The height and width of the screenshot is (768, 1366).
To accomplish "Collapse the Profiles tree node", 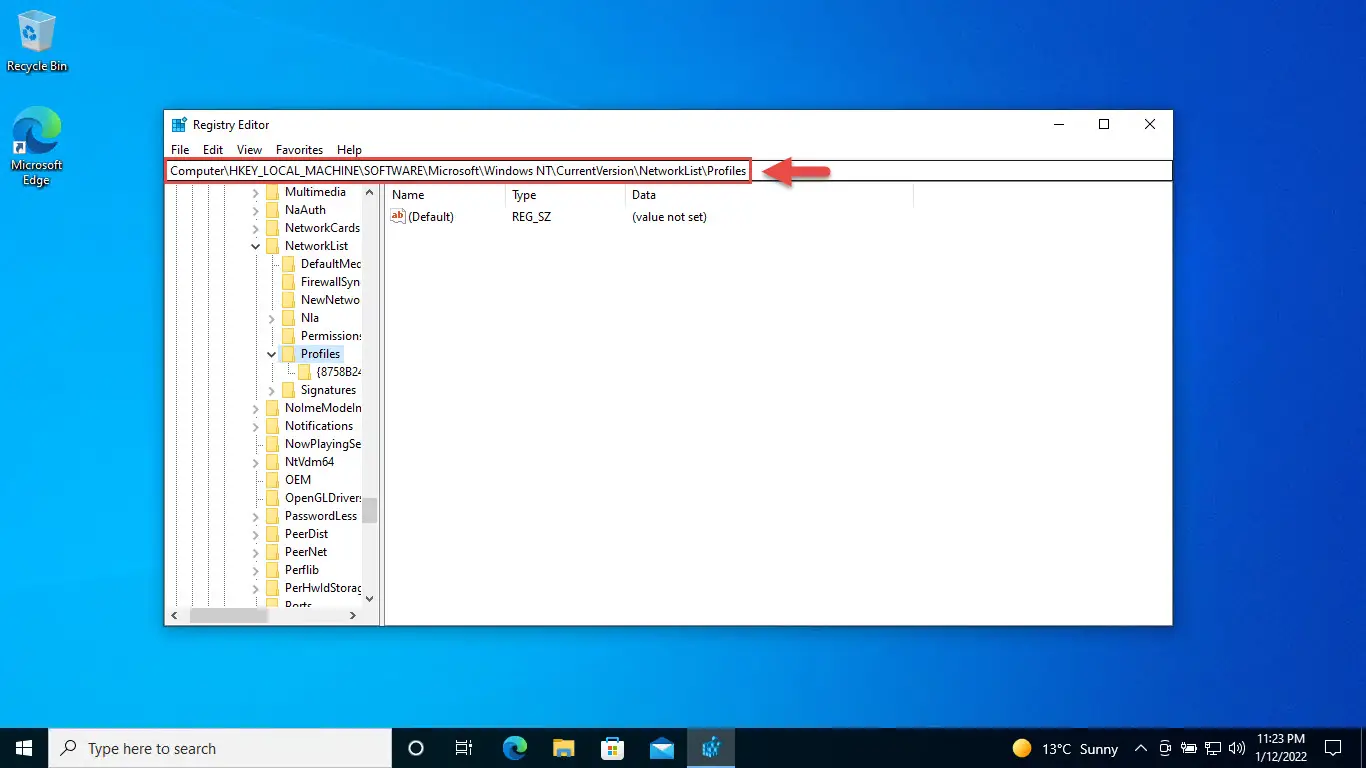I will (x=272, y=354).
